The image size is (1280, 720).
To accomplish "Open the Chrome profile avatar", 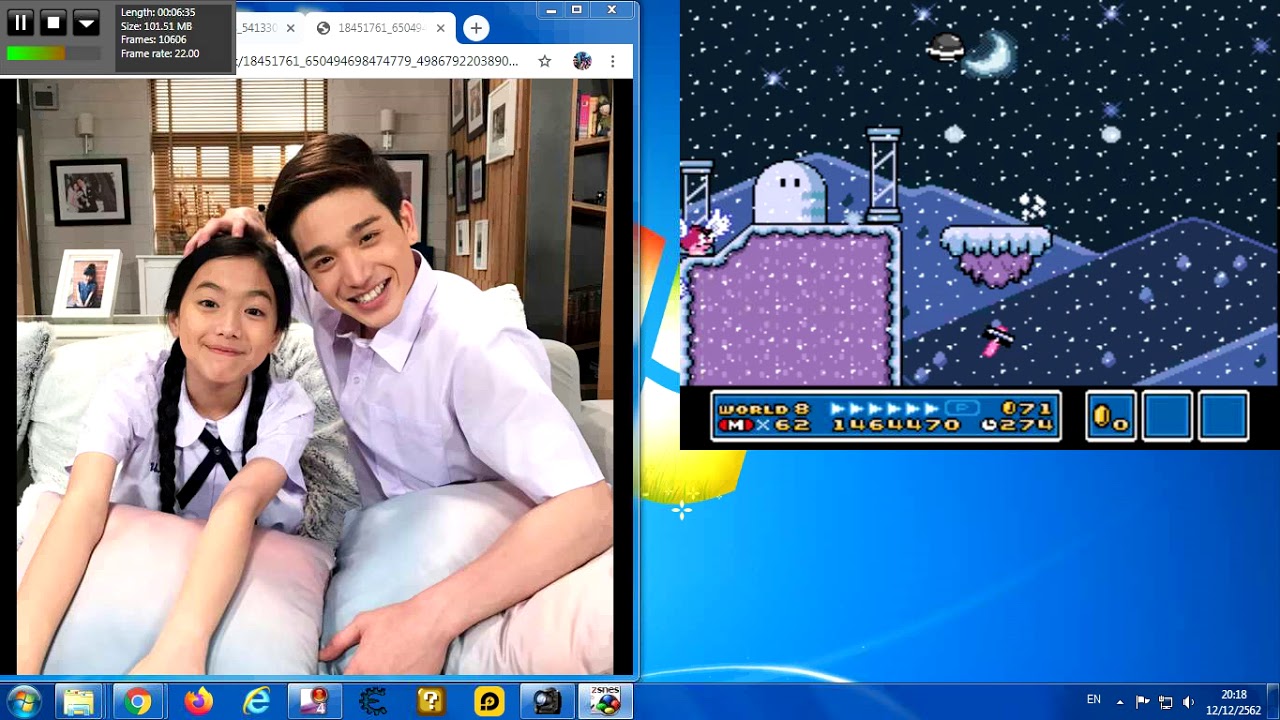I will [x=582, y=61].
